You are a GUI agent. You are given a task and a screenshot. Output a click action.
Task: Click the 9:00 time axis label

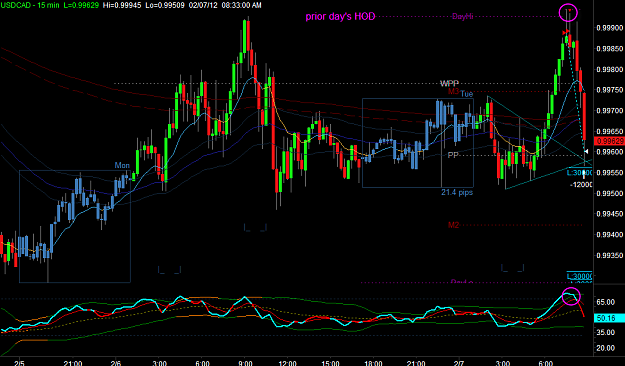pos(246,363)
